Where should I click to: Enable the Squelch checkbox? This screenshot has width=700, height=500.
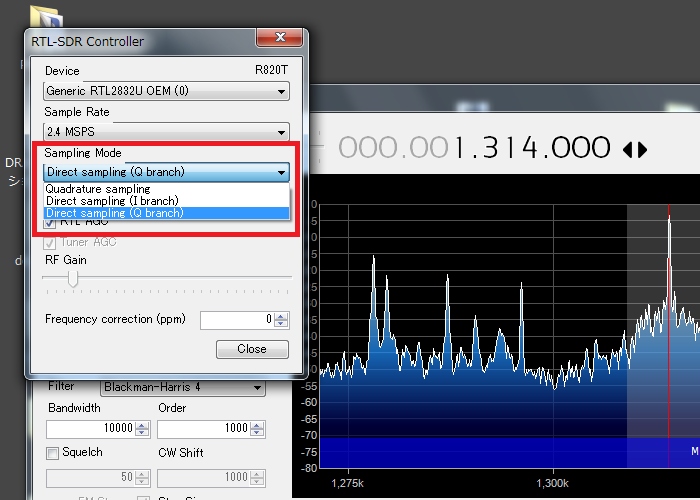[x=52, y=453]
